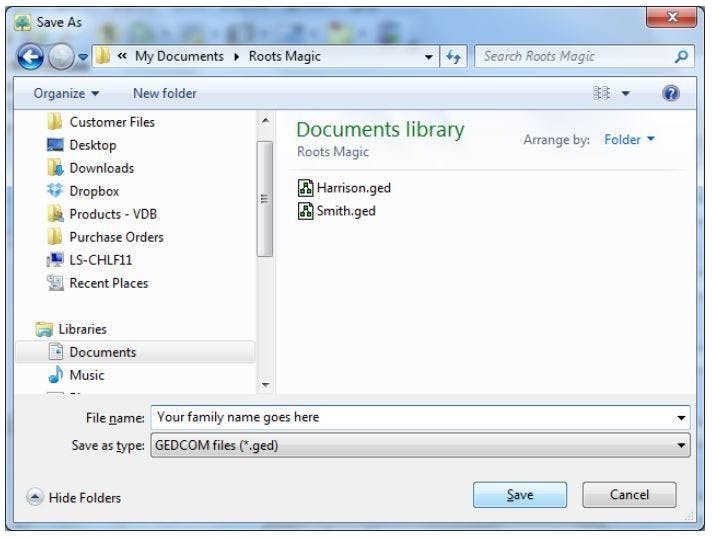Viewport: 712px width, 539px height.
Task: Click the Harrison.ged file icon
Action: click(306, 188)
